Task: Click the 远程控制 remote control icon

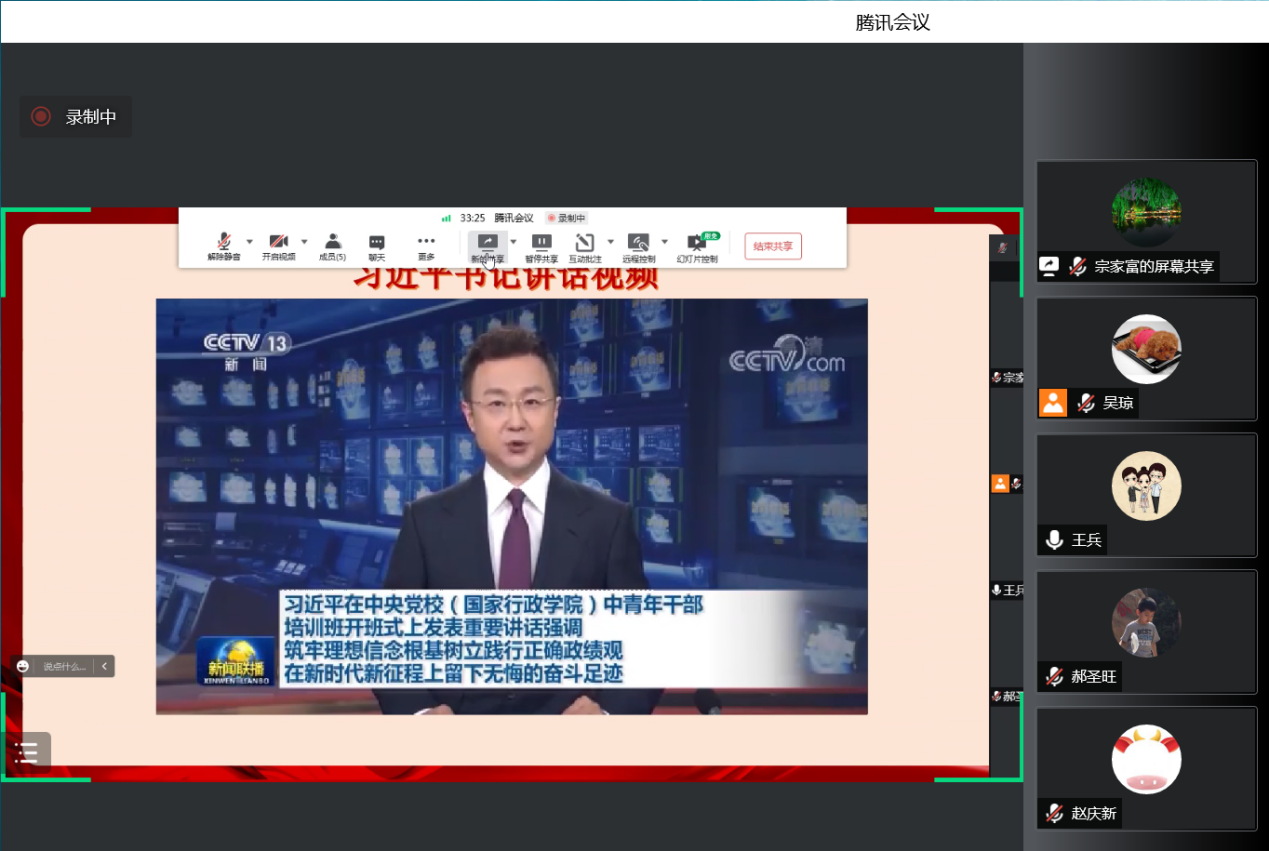Action: tap(638, 246)
